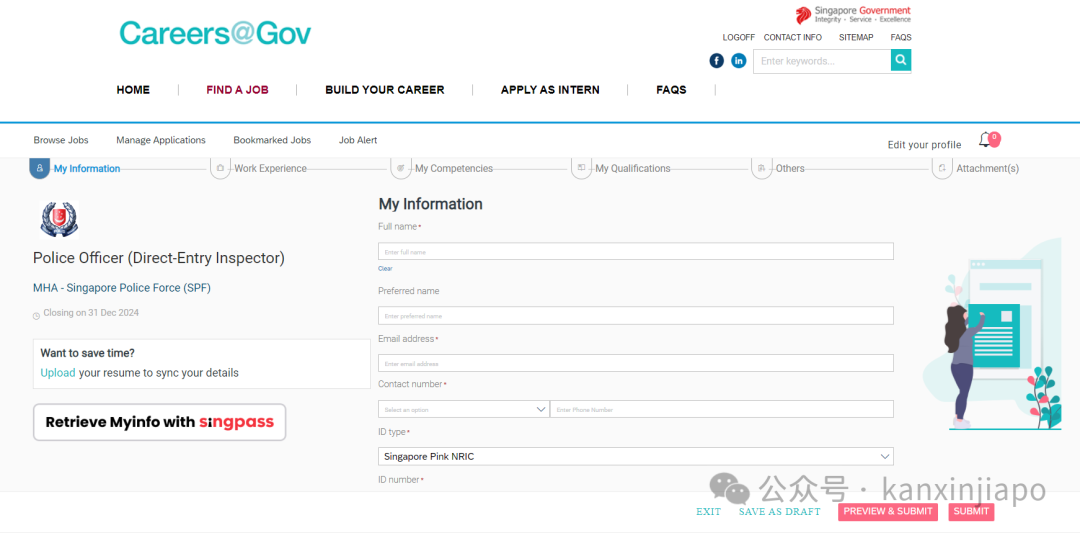Select the Others step icon
The height and width of the screenshot is (533, 1080).
point(761,168)
